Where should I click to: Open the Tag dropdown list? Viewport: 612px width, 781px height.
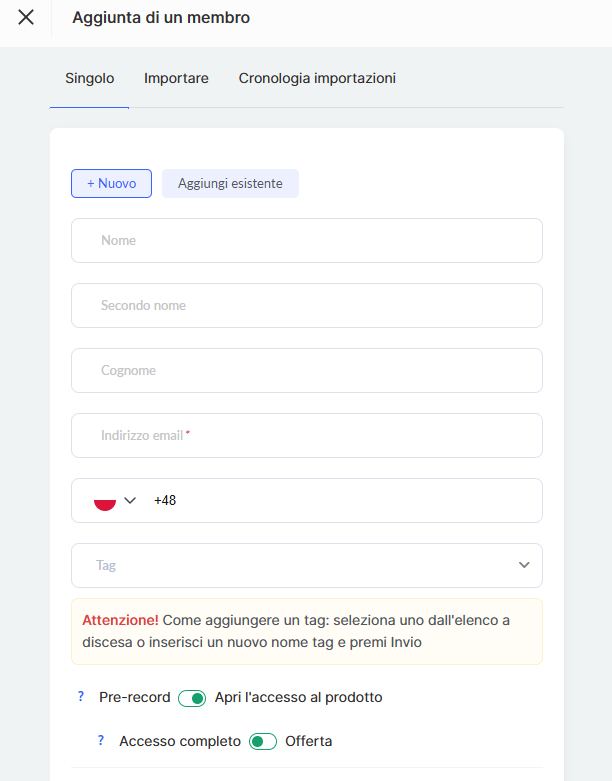click(300, 565)
